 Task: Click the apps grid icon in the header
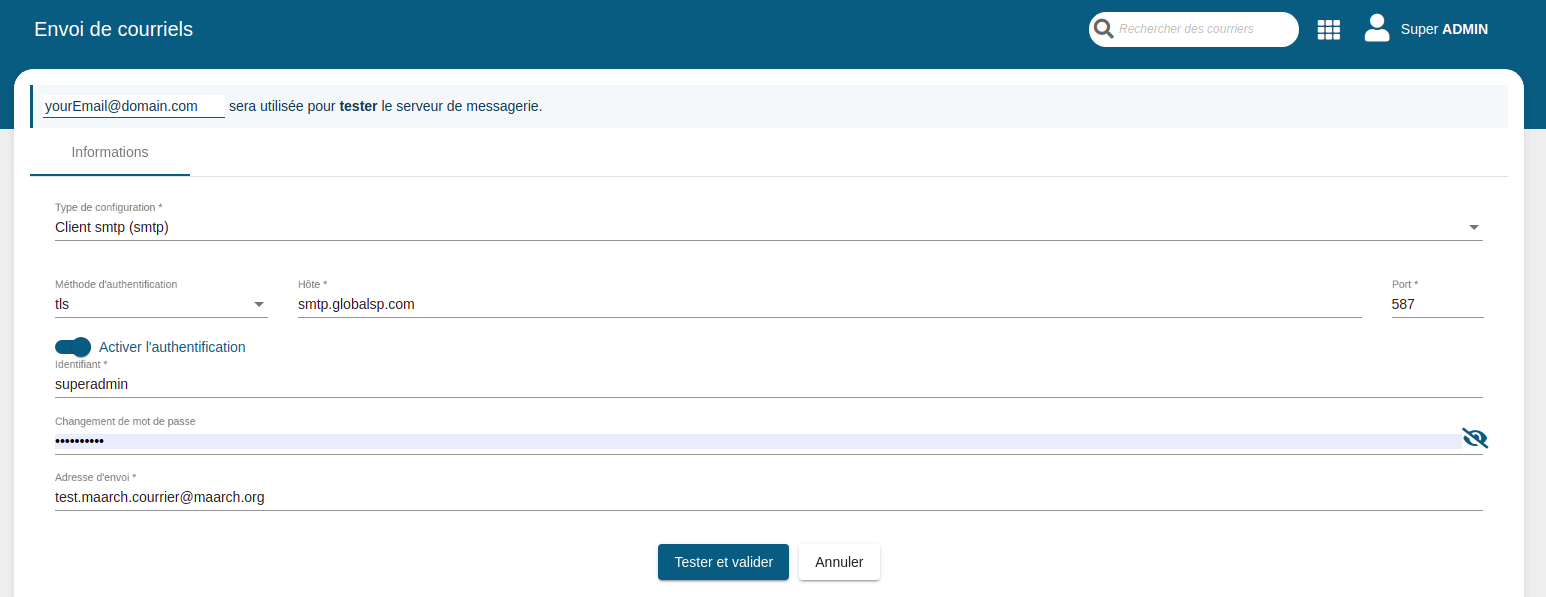click(1328, 29)
